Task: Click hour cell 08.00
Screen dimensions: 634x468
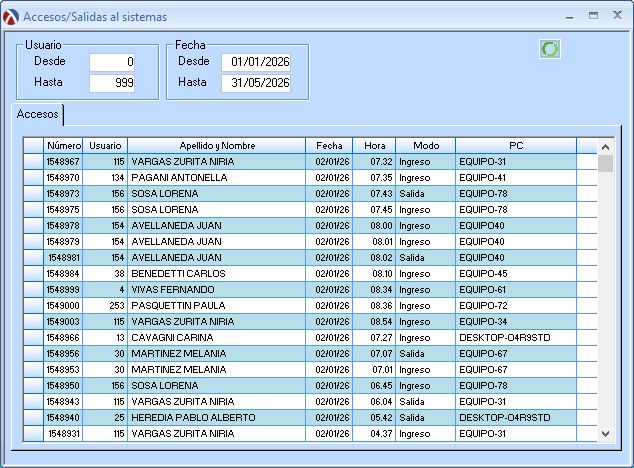Action: [x=374, y=226]
